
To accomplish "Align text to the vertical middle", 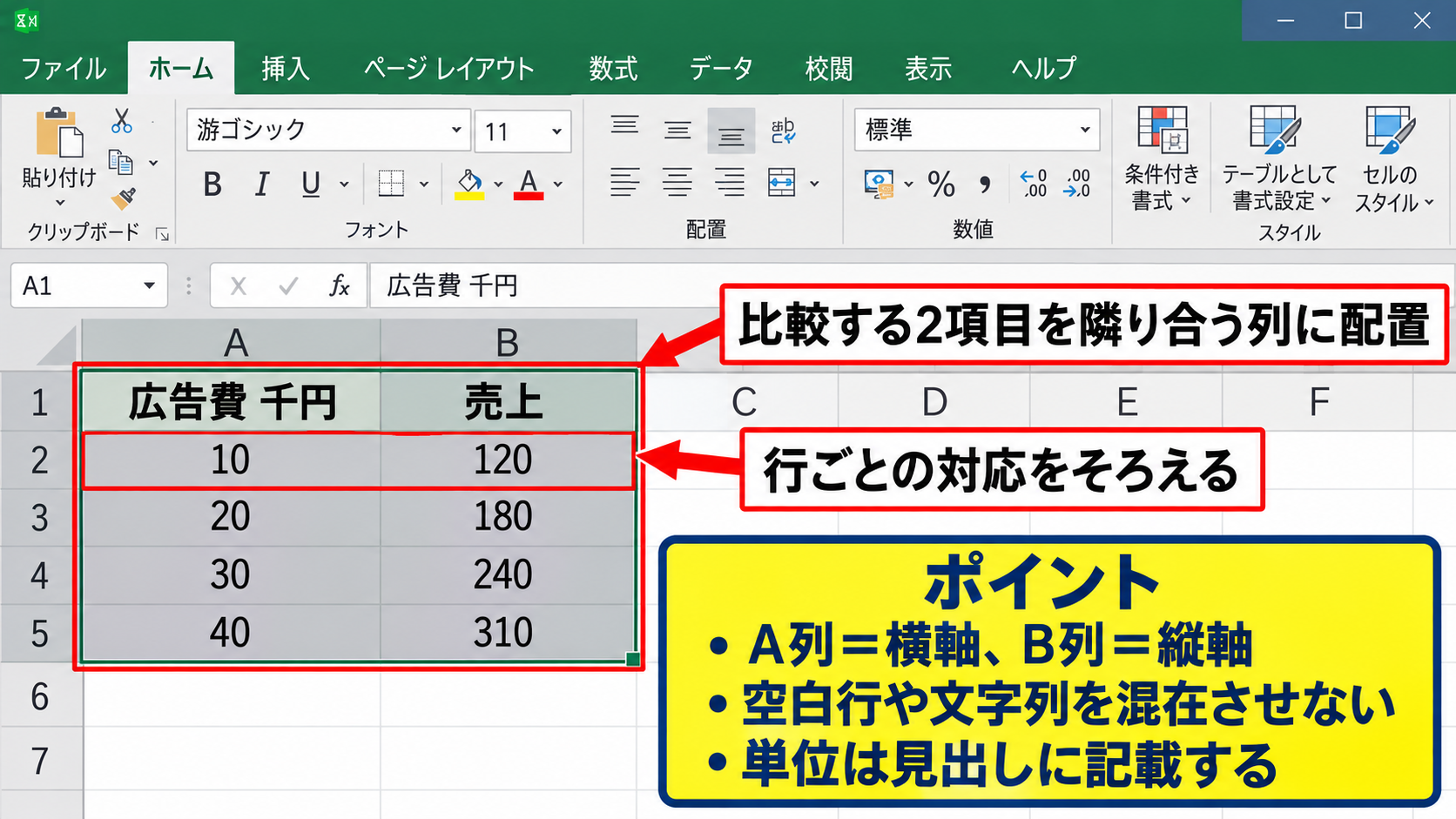I will [677, 131].
